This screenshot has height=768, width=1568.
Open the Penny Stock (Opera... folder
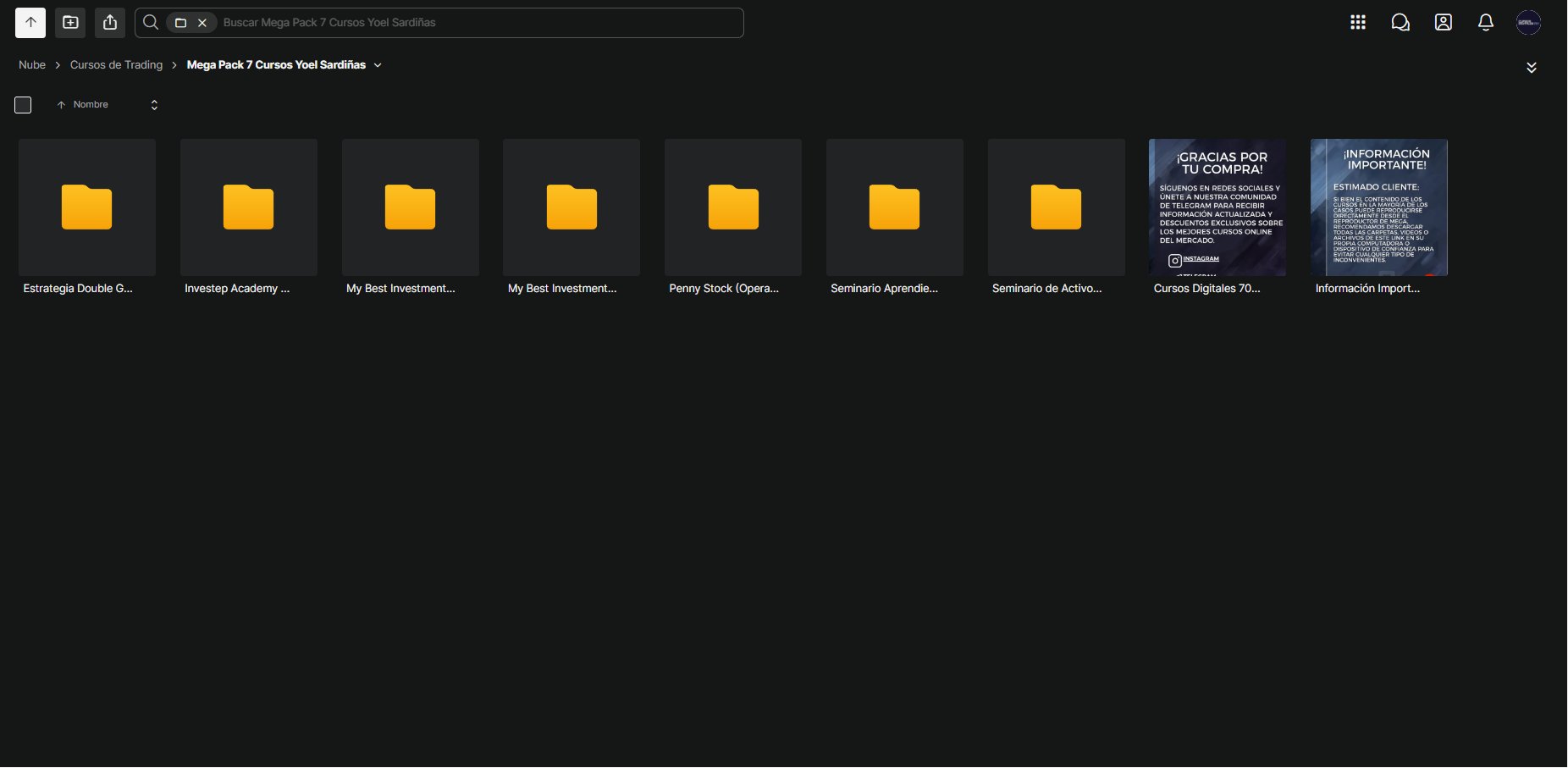[733, 207]
